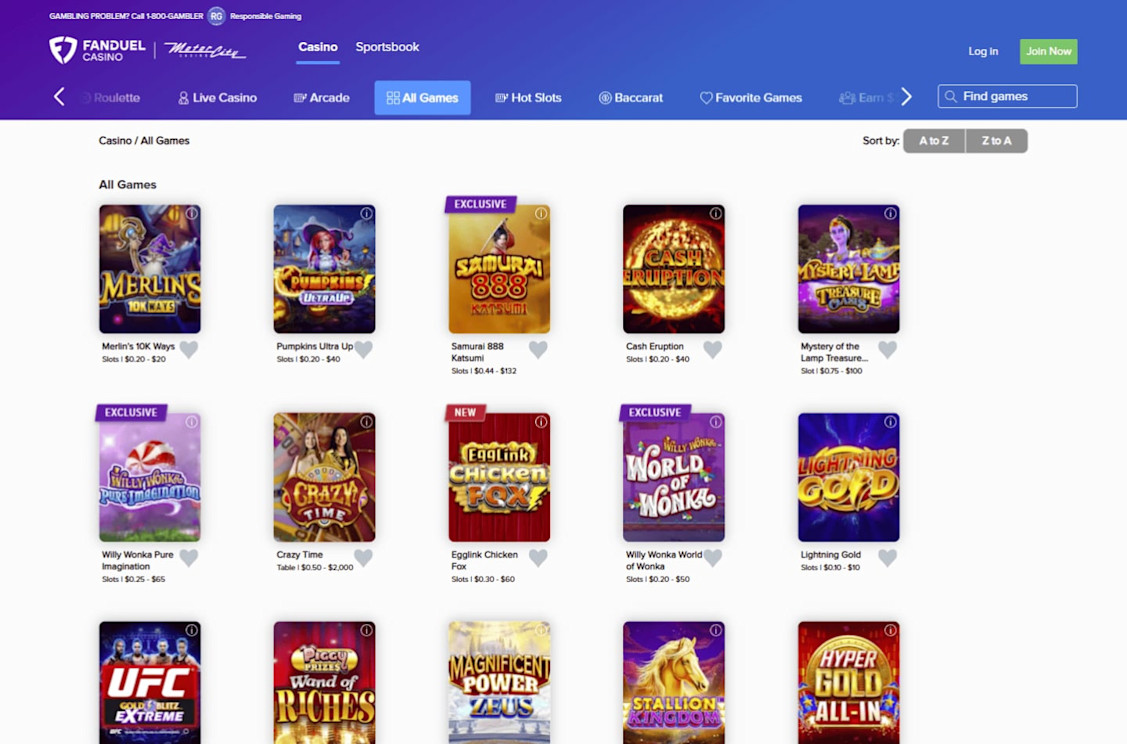Click the search magnifier icon
Image resolution: width=1127 pixels, height=744 pixels.
(x=950, y=96)
